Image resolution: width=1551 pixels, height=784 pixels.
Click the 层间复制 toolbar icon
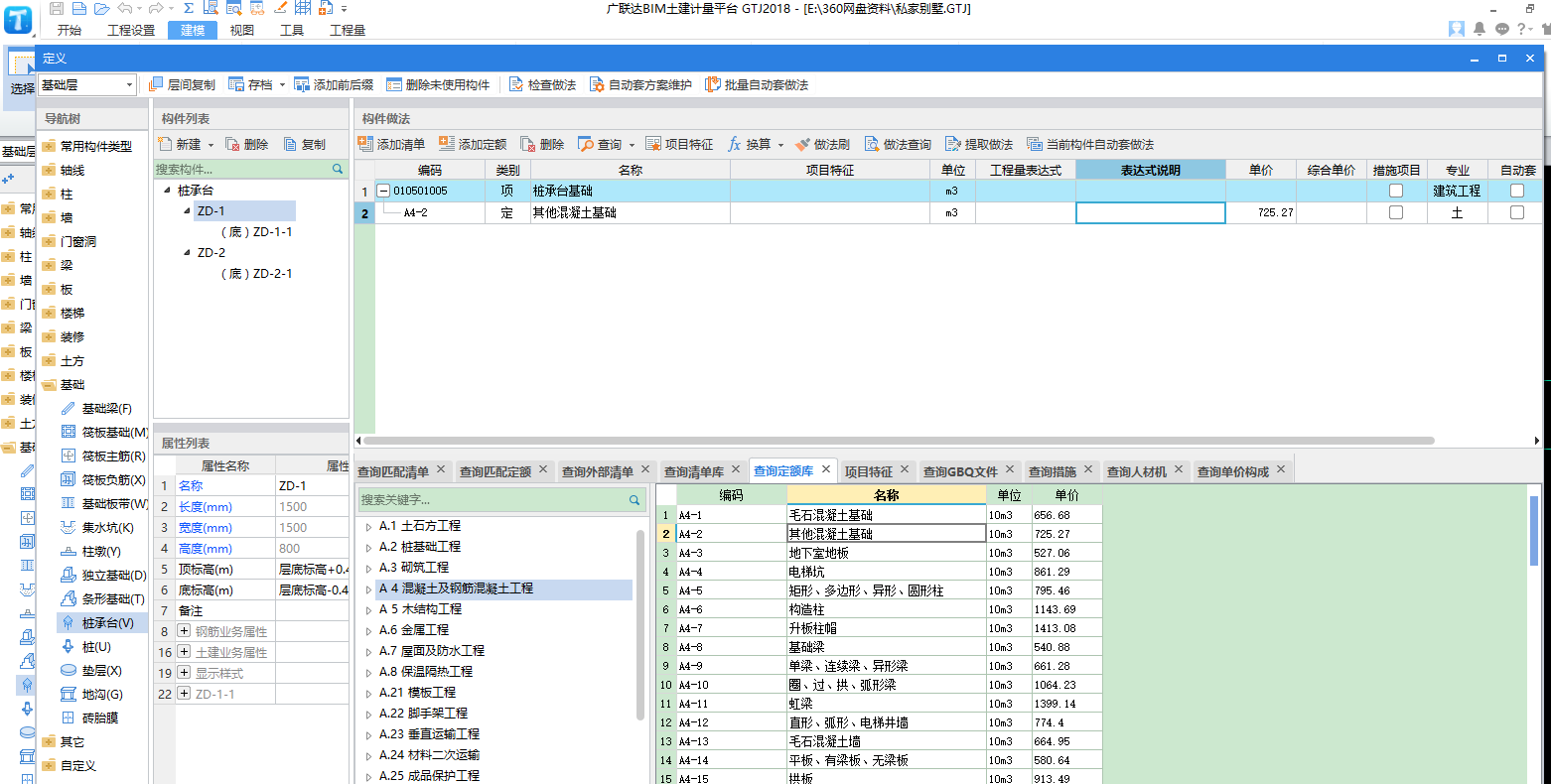(x=156, y=84)
